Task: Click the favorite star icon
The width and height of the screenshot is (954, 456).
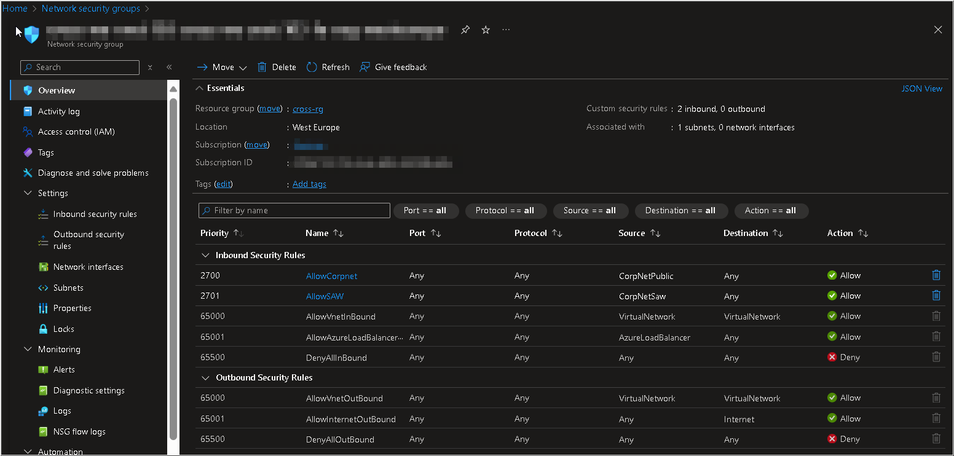Action: click(x=485, y=30)
